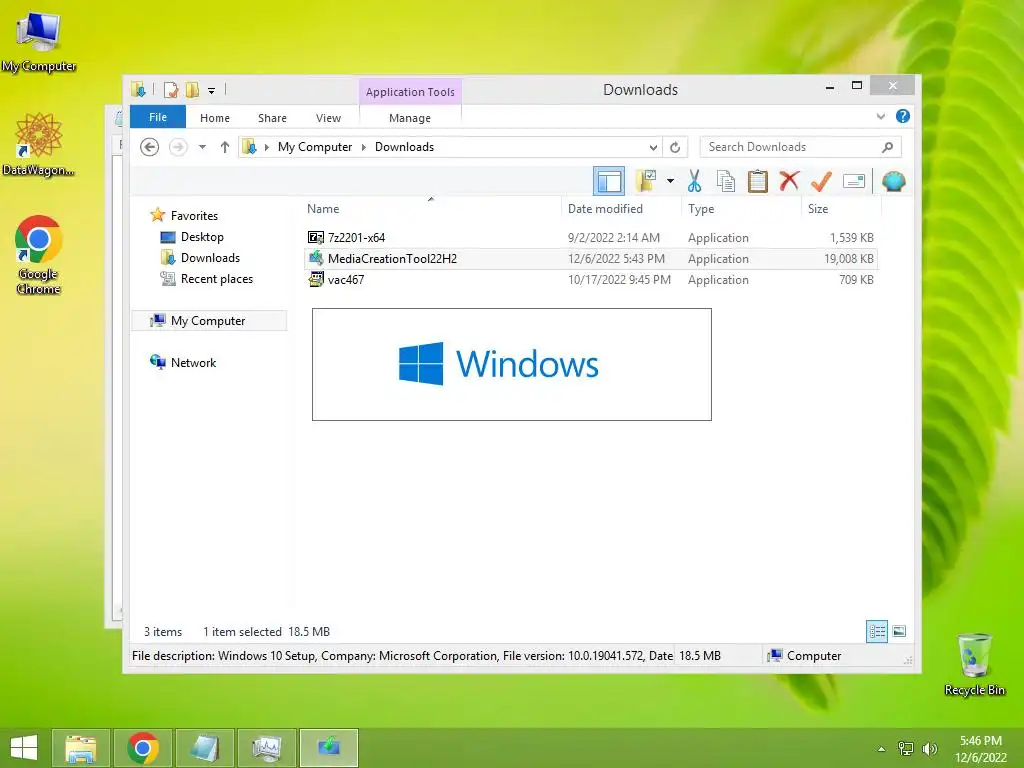Select the Google Chrome desktop shortcut

click(39, 255)
